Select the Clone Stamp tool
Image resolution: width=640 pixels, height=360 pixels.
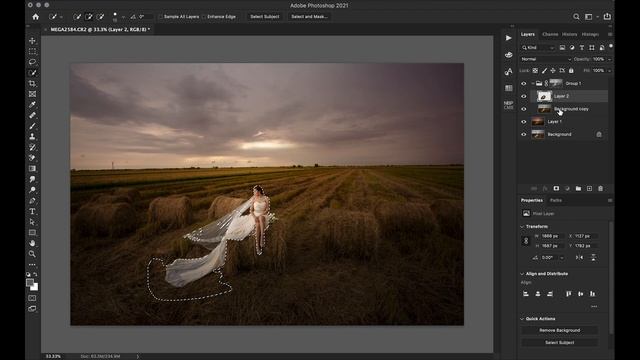pyautogui.click(x=32, y=137)
